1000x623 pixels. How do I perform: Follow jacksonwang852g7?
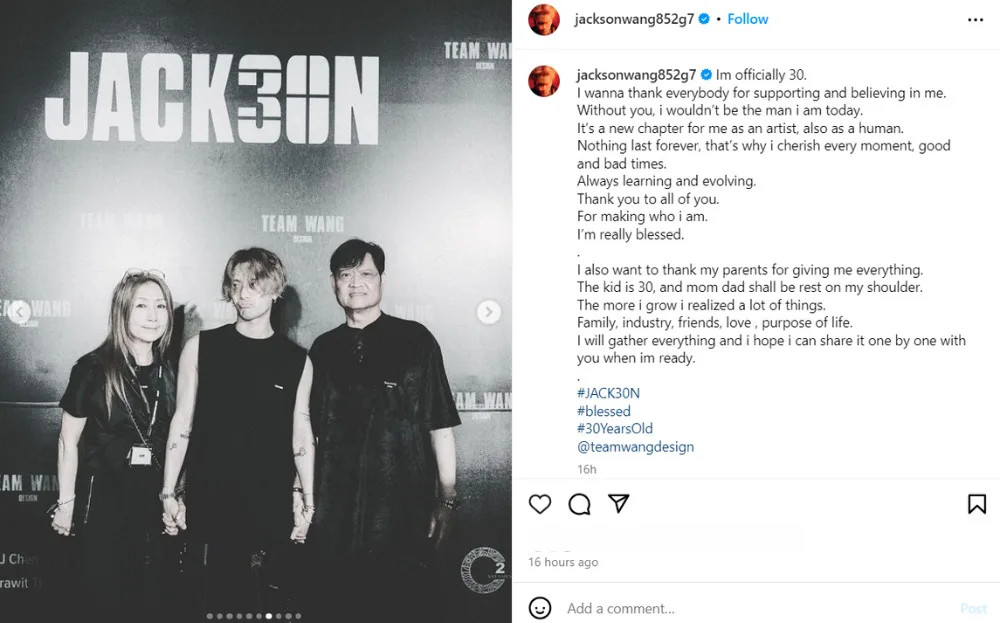pos(747,19)
